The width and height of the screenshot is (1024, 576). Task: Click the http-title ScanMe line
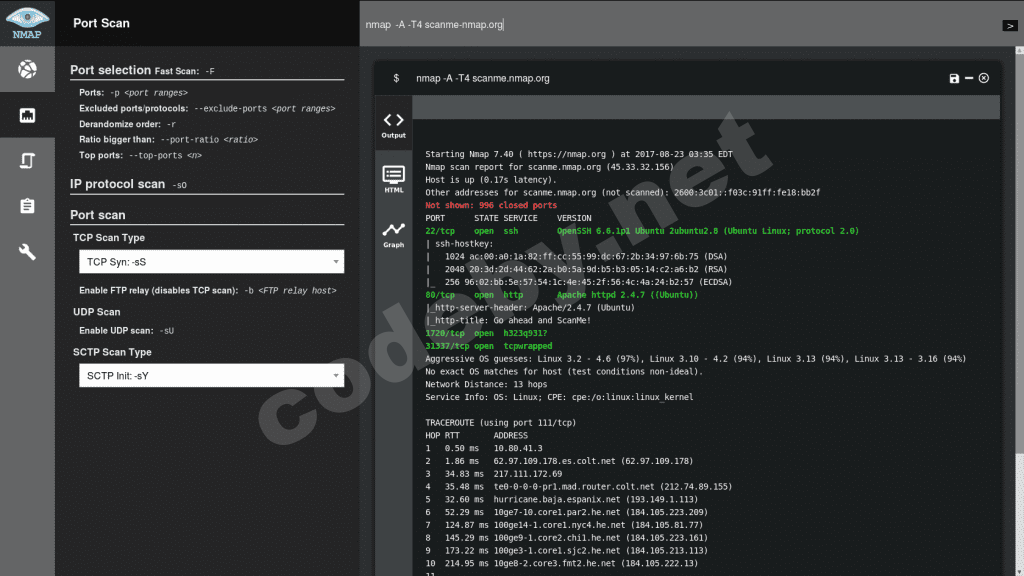click(x=508, y=321)
